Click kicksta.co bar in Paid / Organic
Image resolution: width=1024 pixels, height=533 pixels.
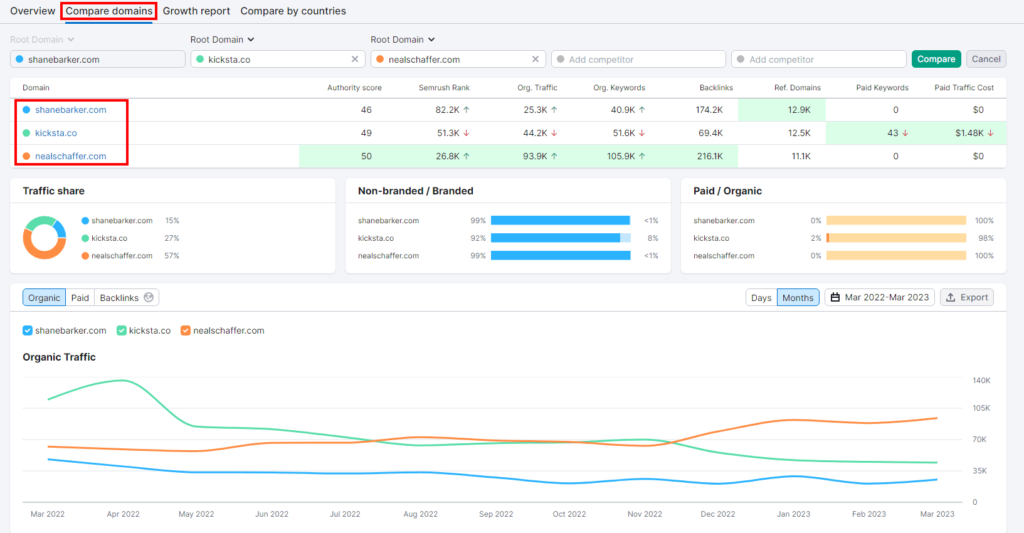[x=896, y=238]
